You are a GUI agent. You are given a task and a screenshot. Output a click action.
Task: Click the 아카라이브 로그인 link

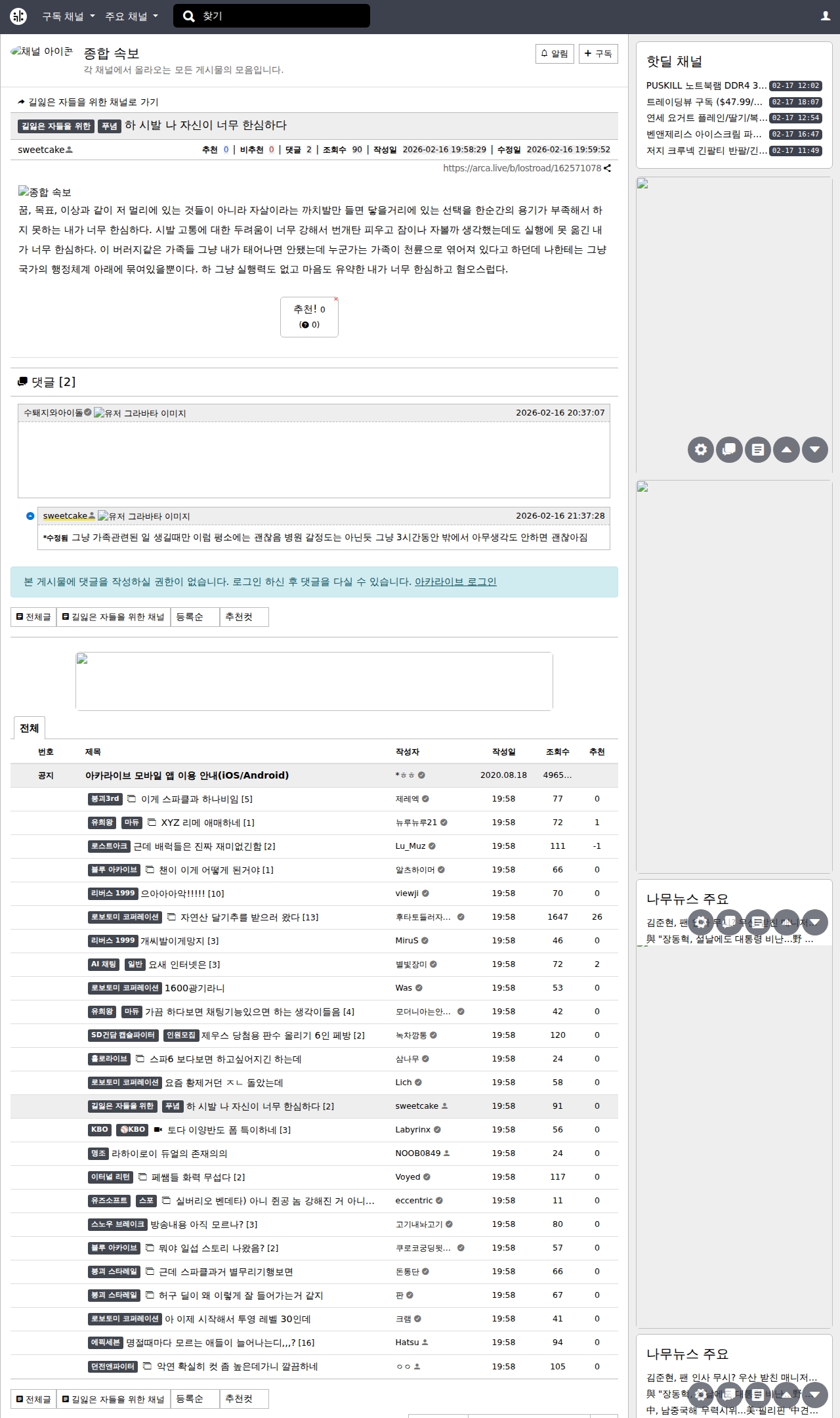coord(455,582)
